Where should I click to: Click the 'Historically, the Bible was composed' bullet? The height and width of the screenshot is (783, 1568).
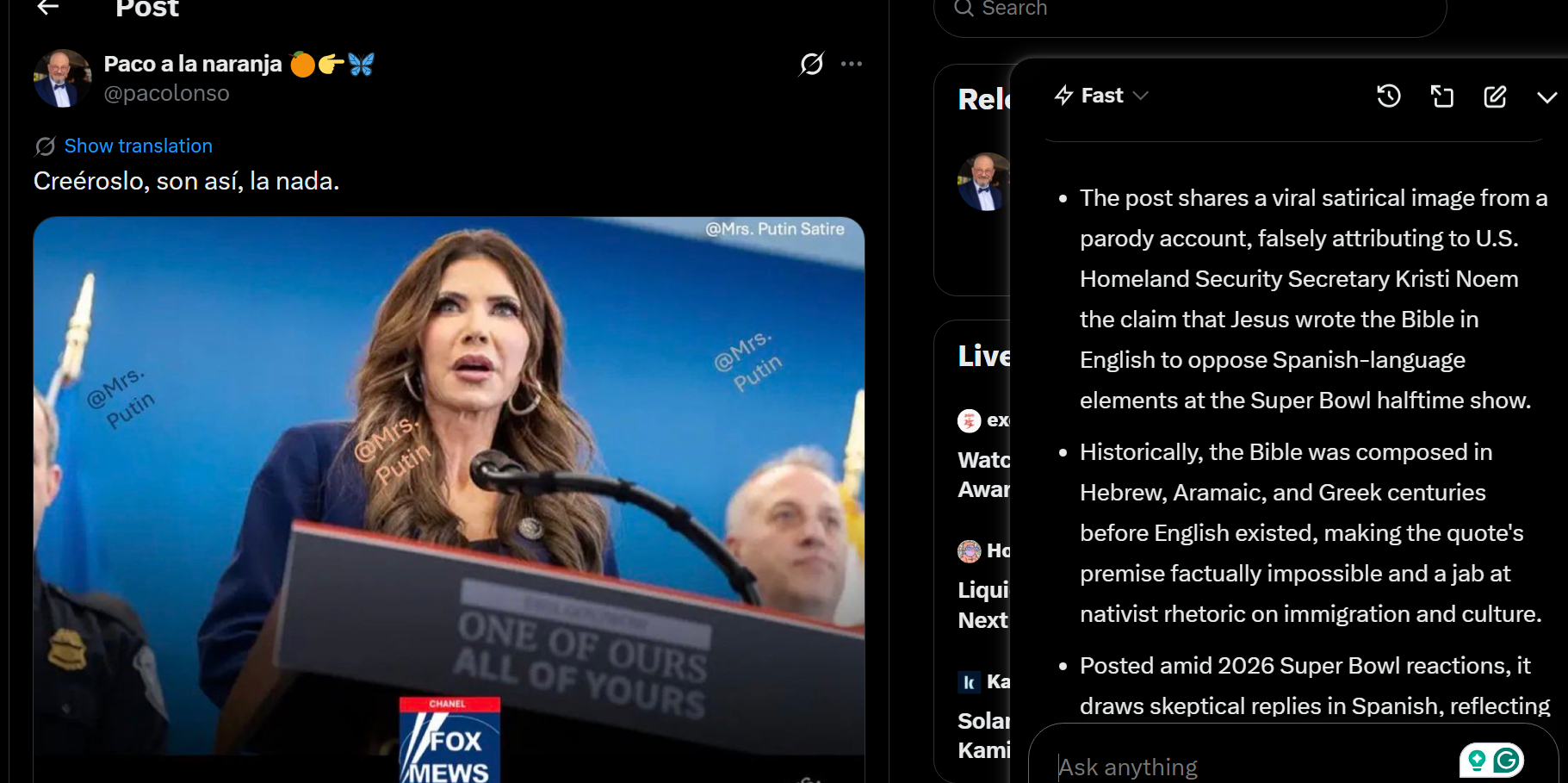point(1311,533)
